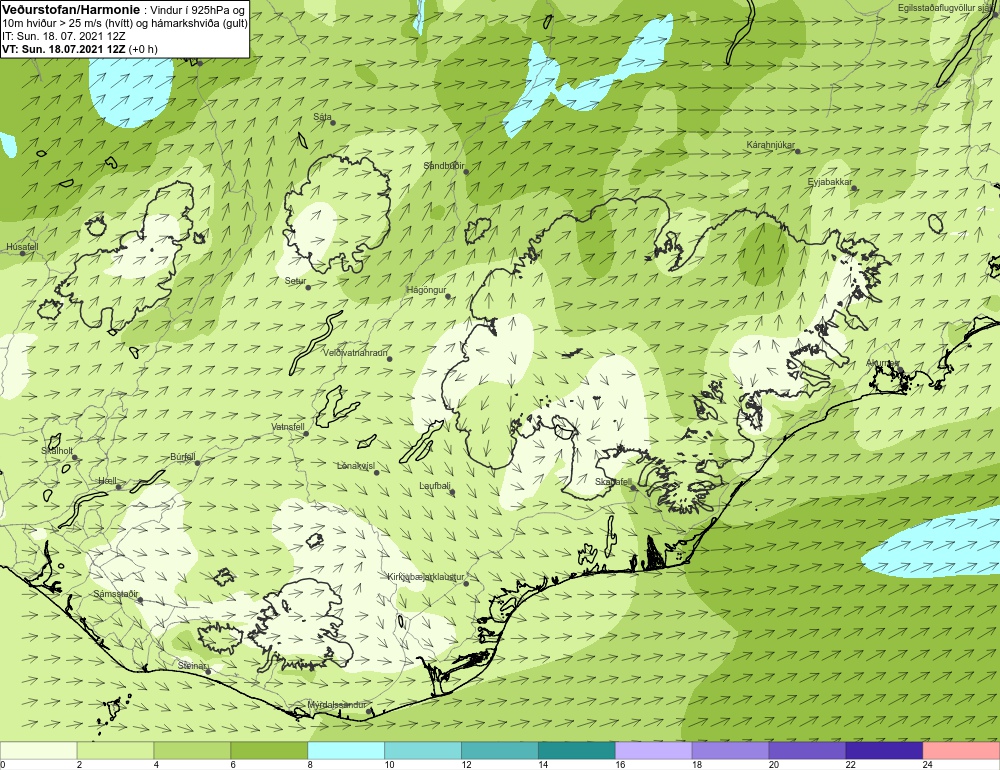Click the legend value 24
Image resolution: width=1000 pixels, height=770 pixels.
pos(928,765)
